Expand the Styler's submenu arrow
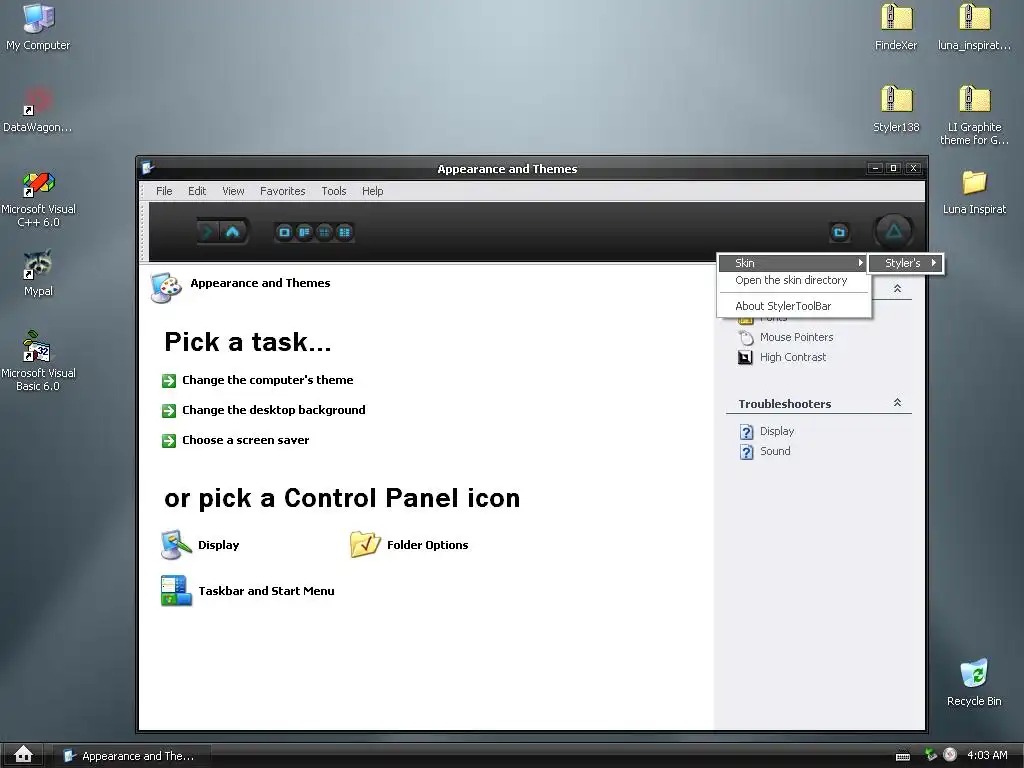The width and height of the screenshot is (1024, 768). coord(934,263)
